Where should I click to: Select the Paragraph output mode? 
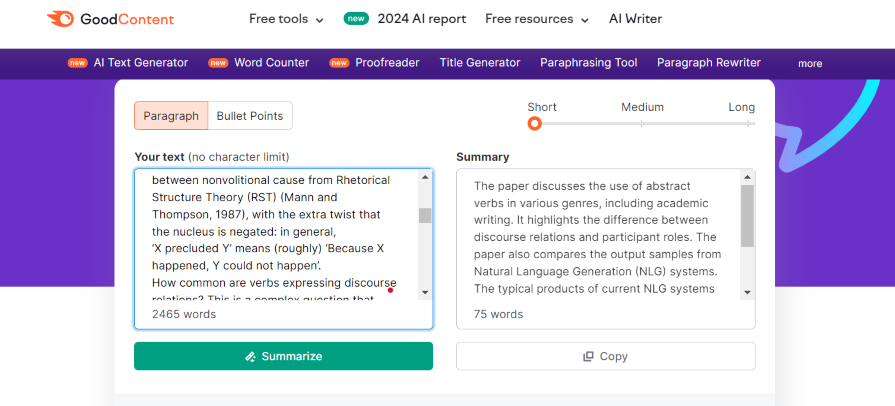pos(171,116)
